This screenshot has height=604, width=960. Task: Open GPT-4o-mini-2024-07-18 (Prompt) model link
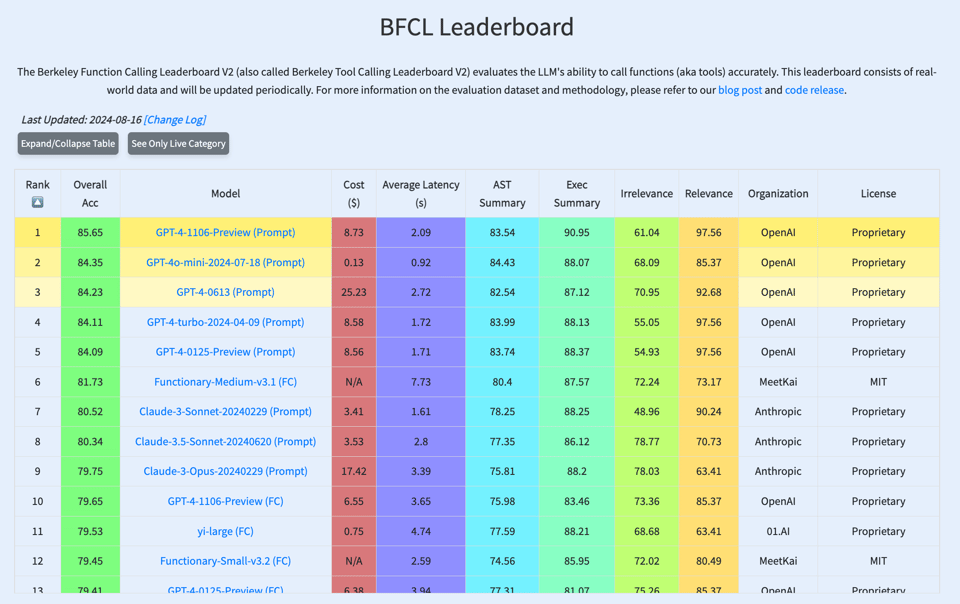point(225,262)
